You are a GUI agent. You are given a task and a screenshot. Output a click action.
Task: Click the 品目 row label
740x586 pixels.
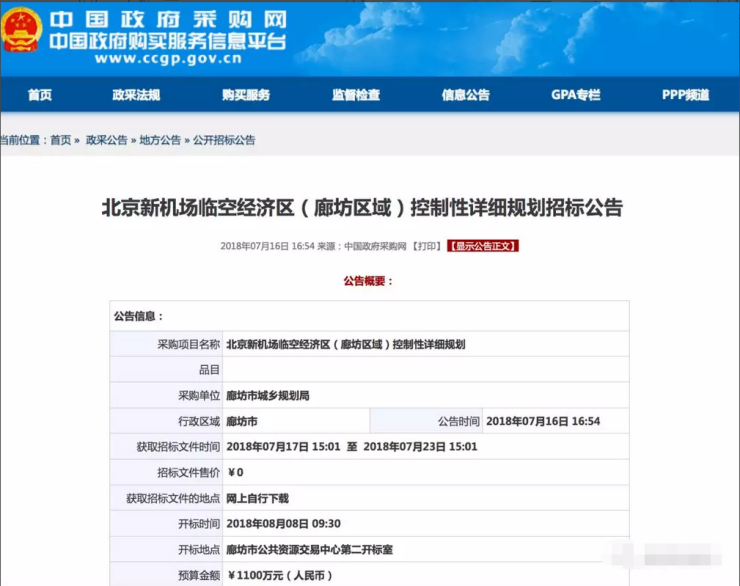click(209, 370)
